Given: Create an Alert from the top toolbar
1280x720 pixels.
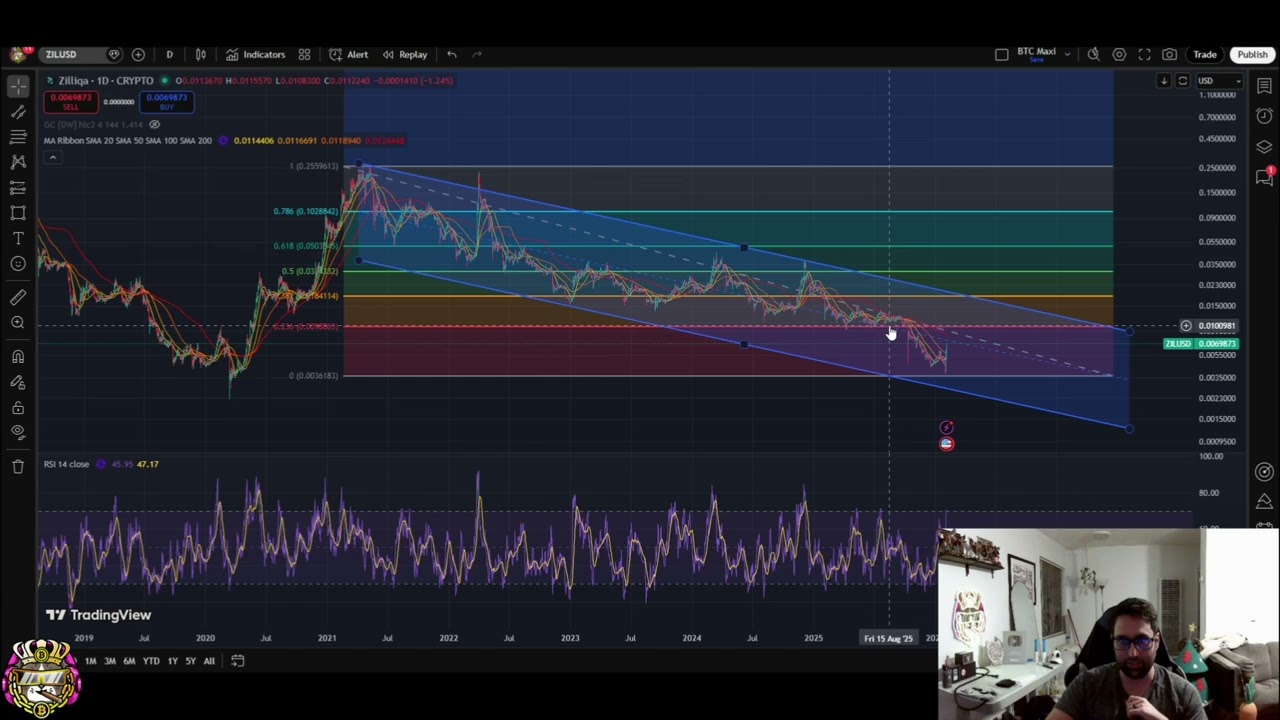Looking at the screenshot, I should point(348,54).
